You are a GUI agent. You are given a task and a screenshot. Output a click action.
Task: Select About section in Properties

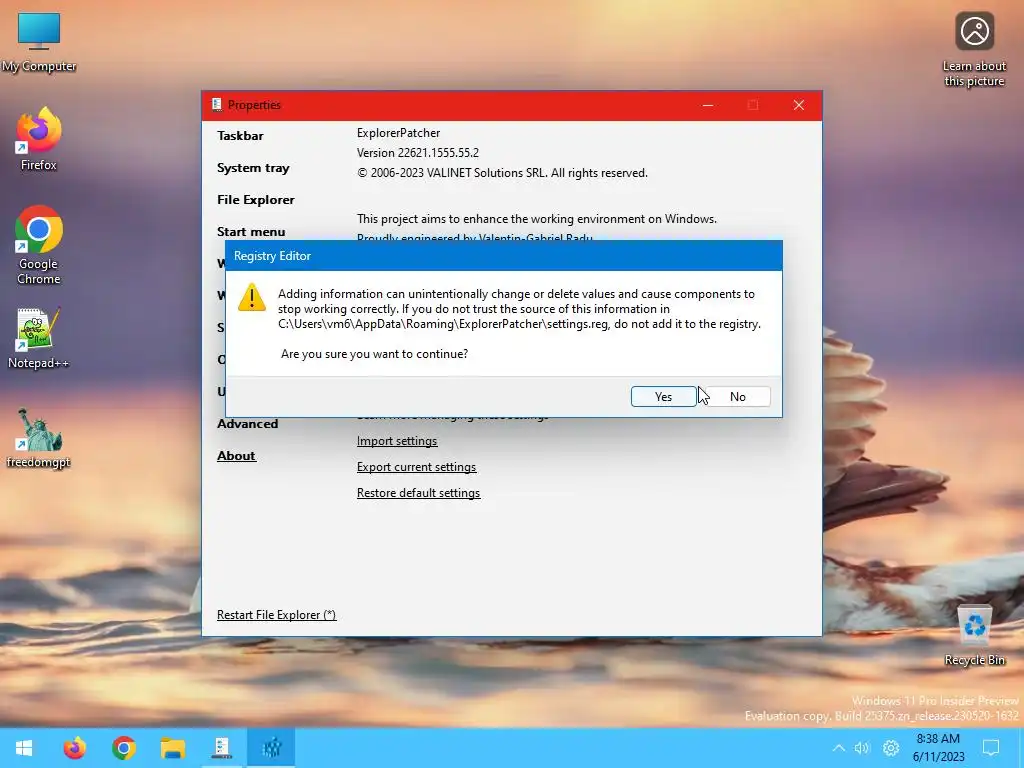tap(236, 456)
